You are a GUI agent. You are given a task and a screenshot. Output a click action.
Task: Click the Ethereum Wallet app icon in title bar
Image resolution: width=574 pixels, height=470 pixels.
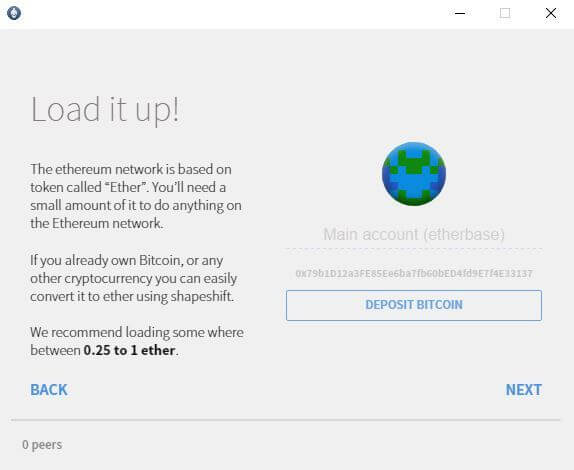14,13
